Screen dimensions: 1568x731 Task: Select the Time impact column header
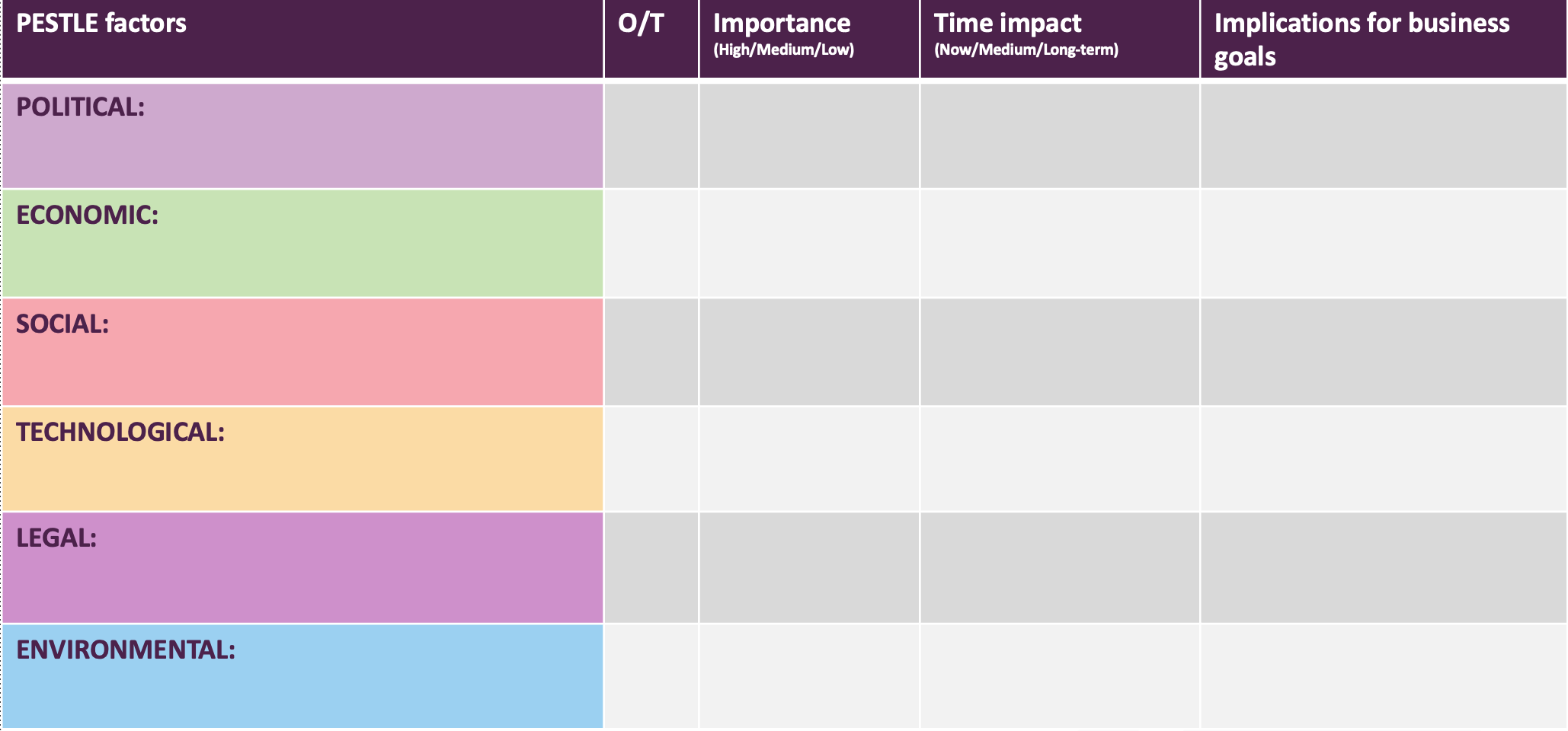pyautogui.click(x=1059, y=38)
